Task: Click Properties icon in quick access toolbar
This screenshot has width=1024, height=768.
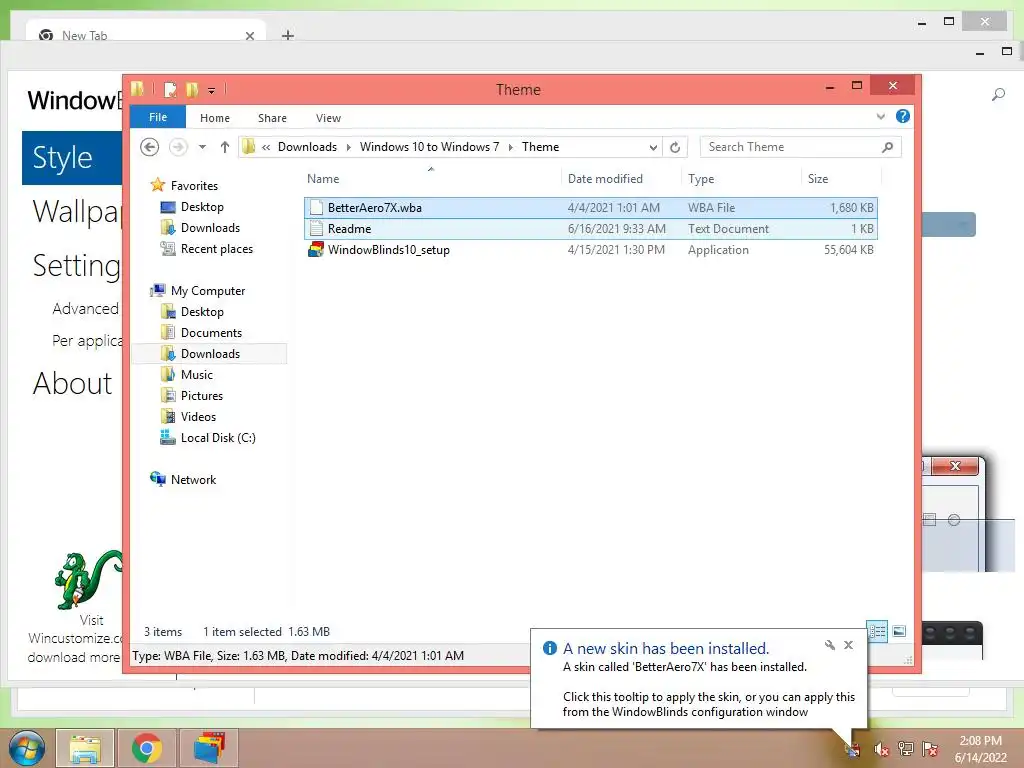Action: [170, 89]
